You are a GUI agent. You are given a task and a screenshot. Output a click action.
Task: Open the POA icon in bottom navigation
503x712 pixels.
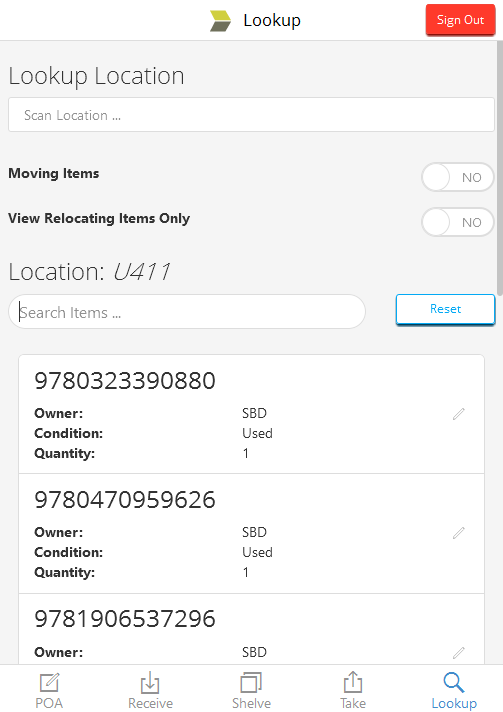point(49,682)
